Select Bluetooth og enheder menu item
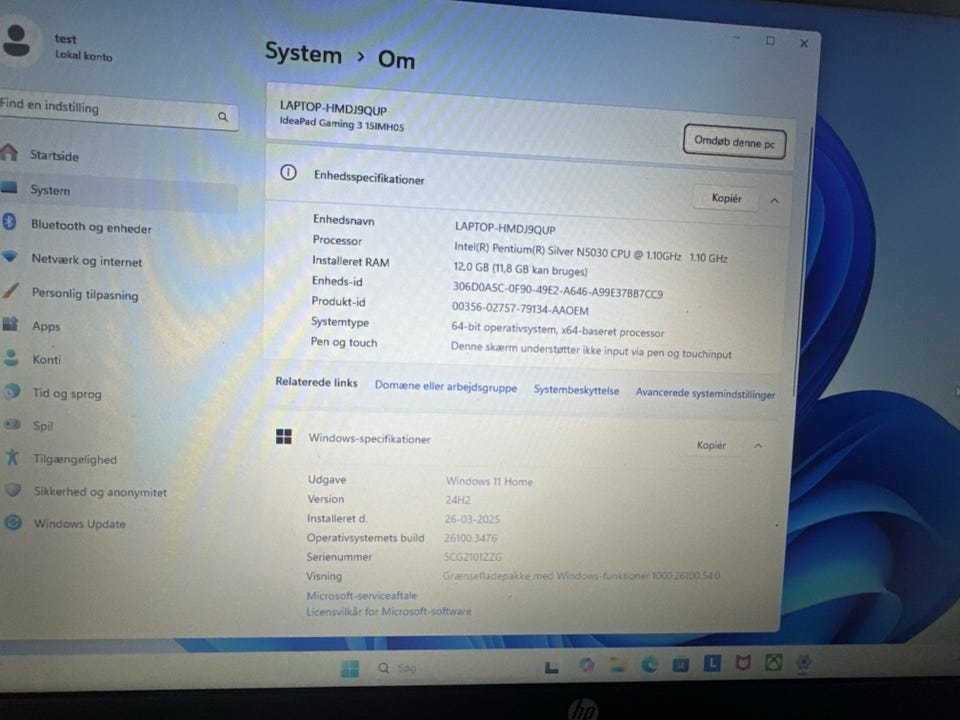Screen dimensions: 960x720 [x=91, y=227]
